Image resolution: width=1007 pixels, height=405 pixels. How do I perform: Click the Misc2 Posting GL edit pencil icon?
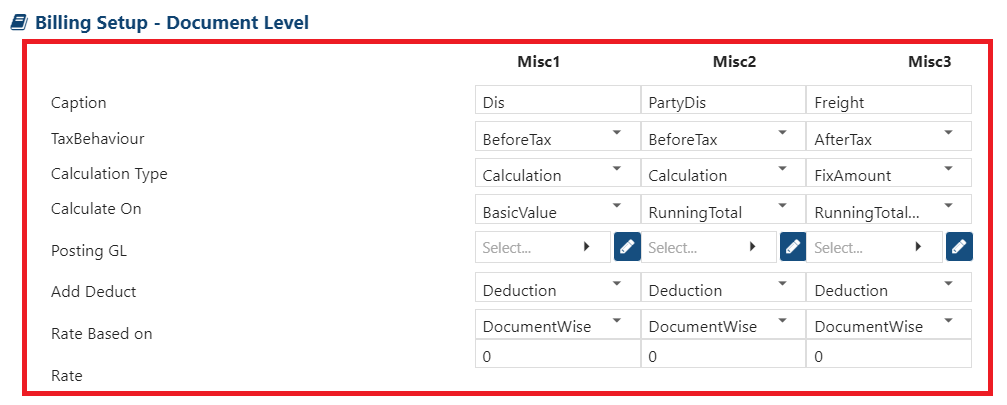[x=793, y=246]
